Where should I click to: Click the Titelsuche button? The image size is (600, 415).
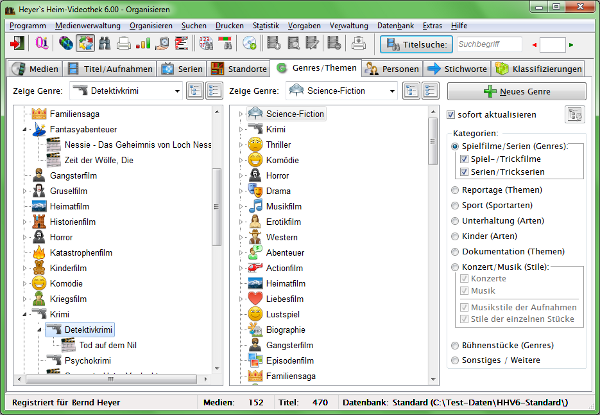[x=415, y=44]
